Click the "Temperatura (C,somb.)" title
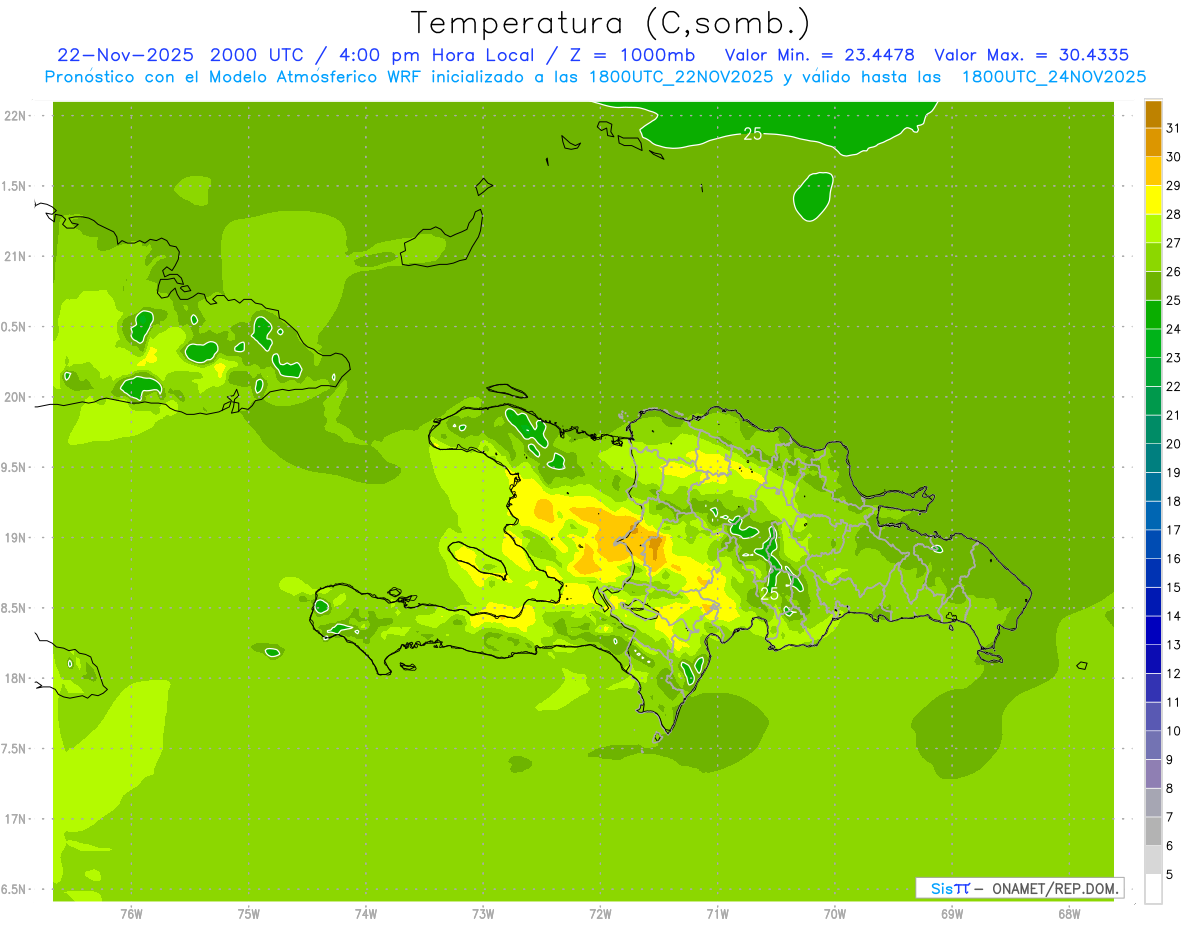The height and width of the screenshot is (927, 1200). [x=611, y=23]
